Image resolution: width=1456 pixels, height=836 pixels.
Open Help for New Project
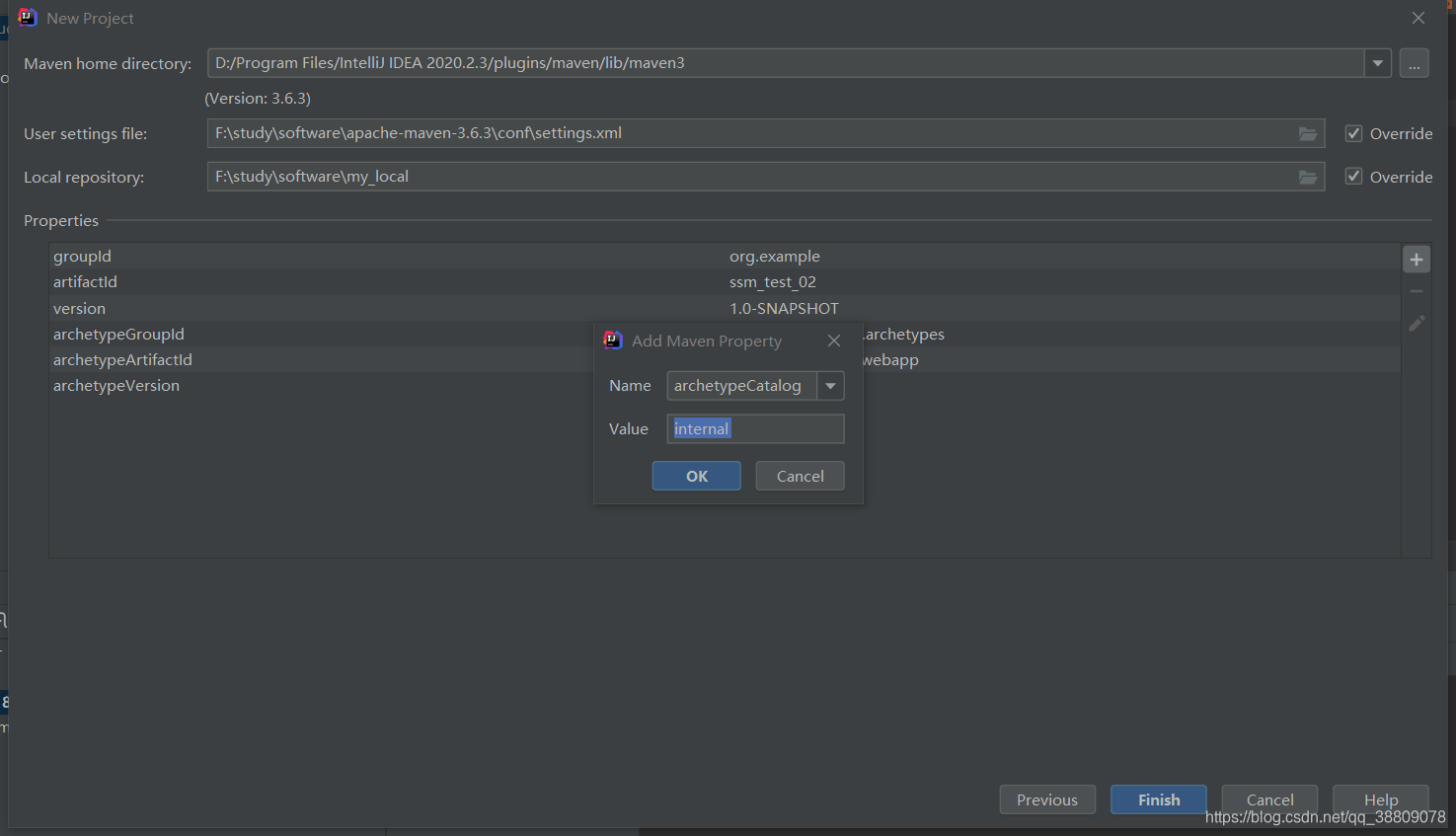[x=1381, y=799]
